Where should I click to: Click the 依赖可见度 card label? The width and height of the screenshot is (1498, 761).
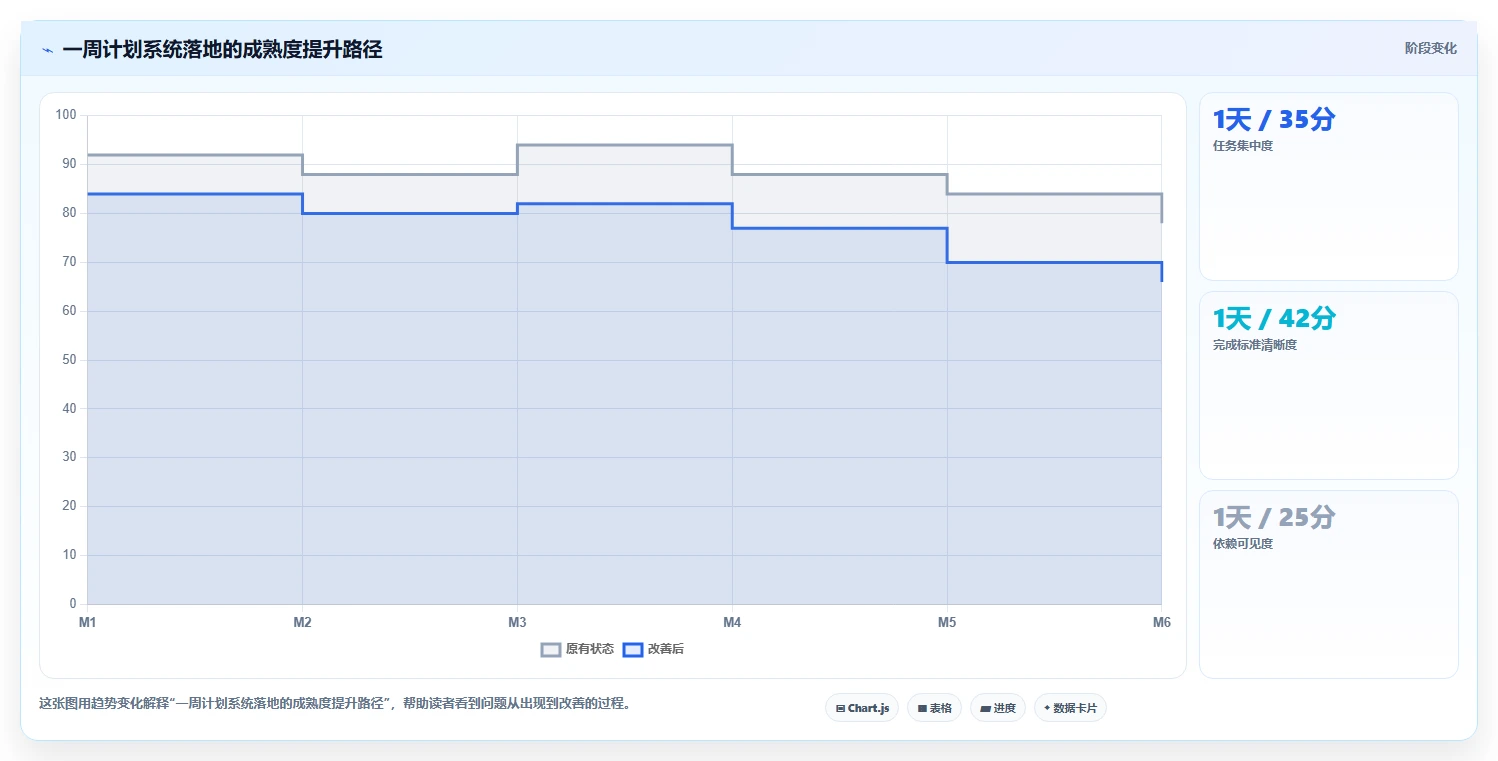pyautogui.click(x=1242, y=544)
